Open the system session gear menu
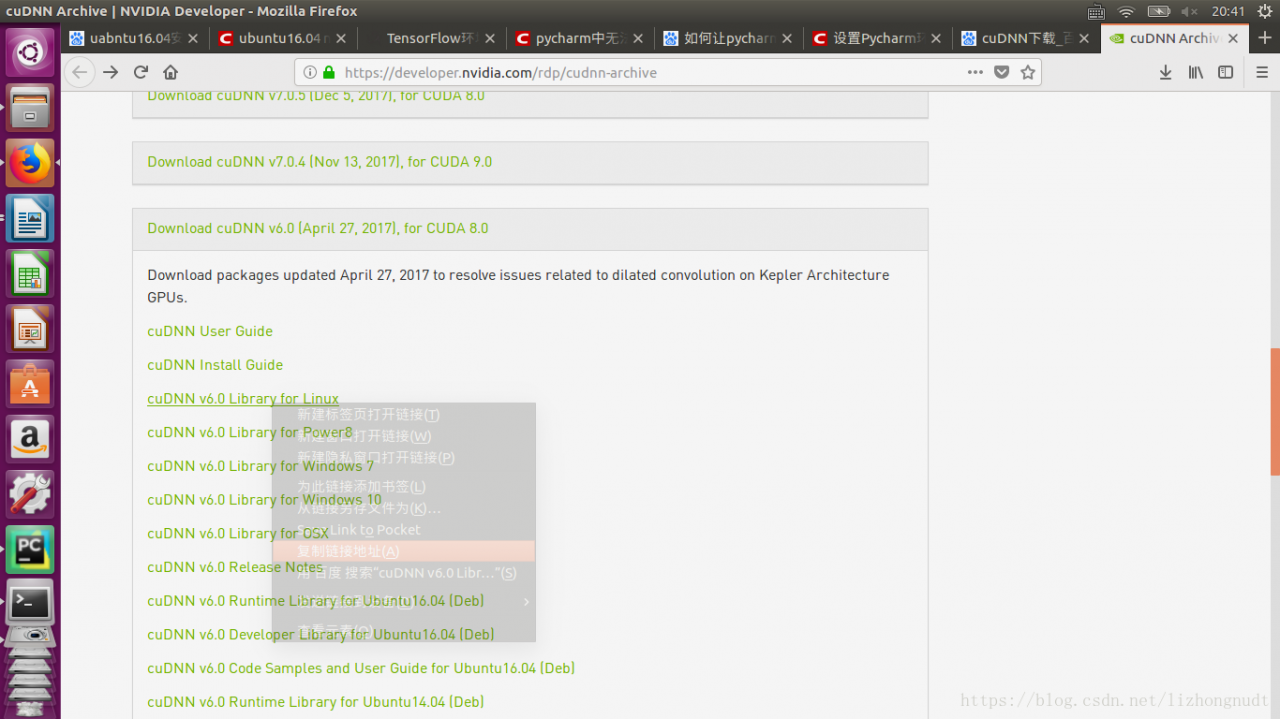1280x719 pixels. (1263, 12)
